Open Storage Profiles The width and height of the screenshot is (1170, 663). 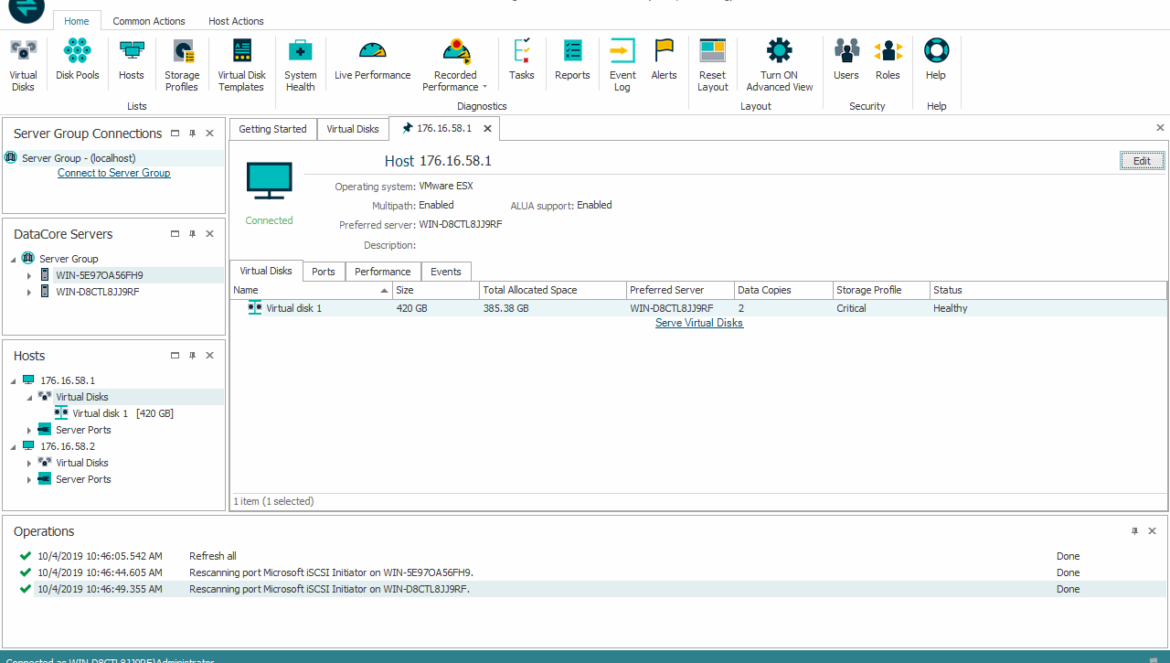pos(182,65)
